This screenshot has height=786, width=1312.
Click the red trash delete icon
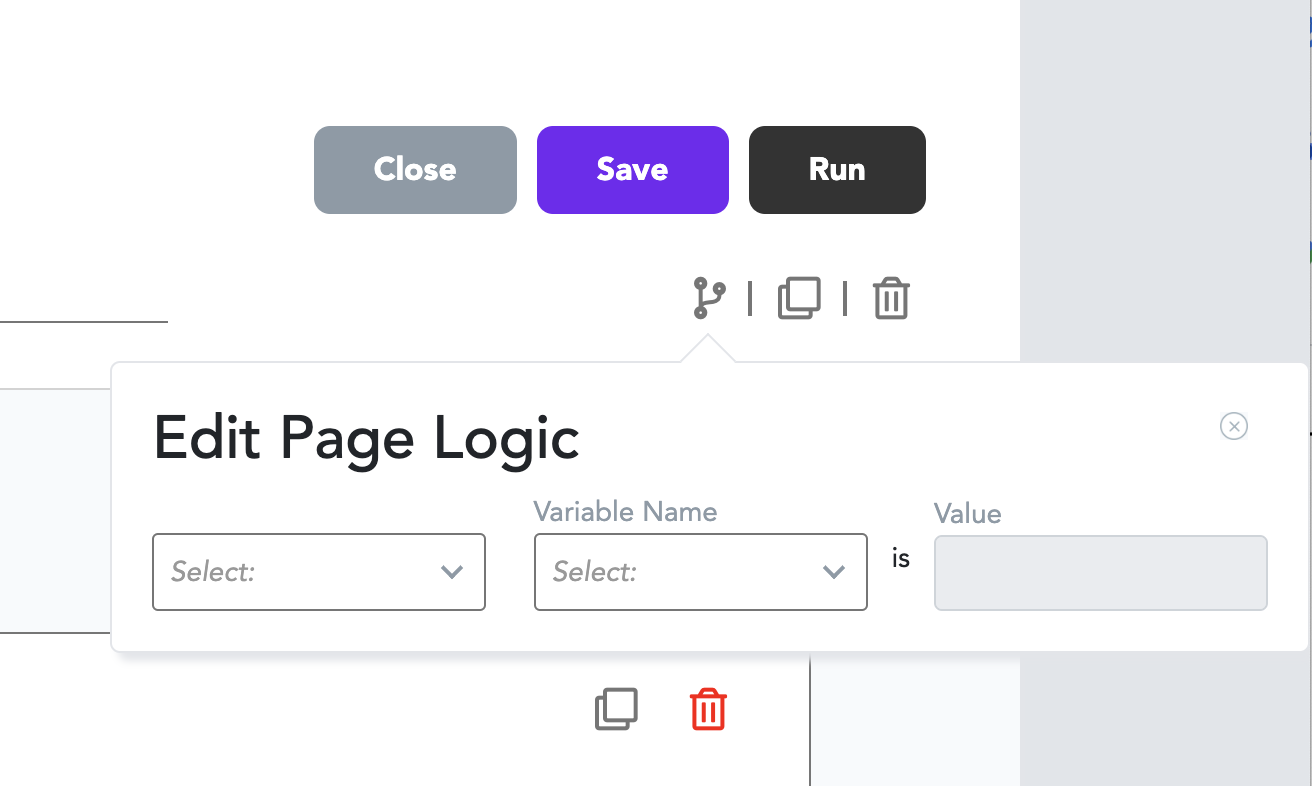(x=708, y=709)
